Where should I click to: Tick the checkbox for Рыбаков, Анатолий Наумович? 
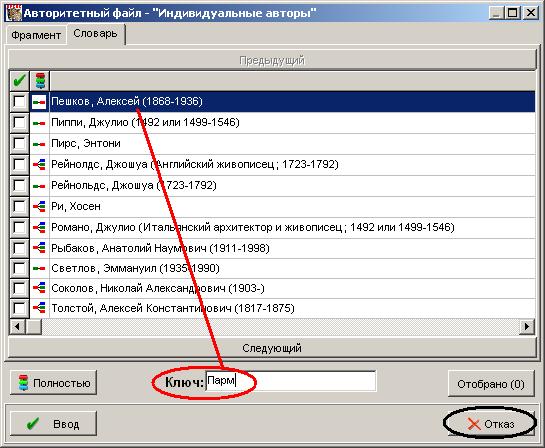click(x=19, y=248)
